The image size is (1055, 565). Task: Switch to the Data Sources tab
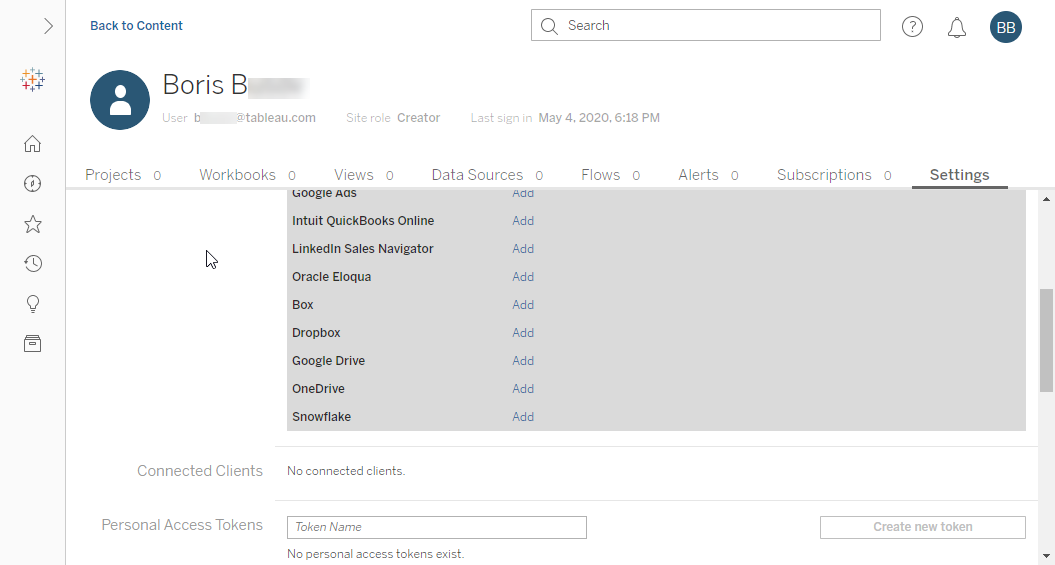[487, 175]
